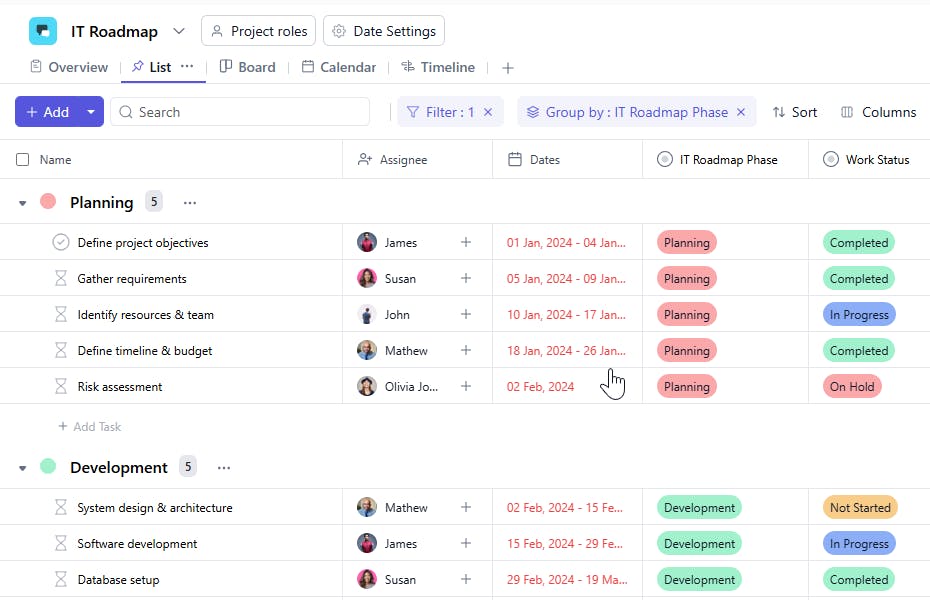Mark Define project objectives complete circle
930x600 pixels.
tap(61, 242)
